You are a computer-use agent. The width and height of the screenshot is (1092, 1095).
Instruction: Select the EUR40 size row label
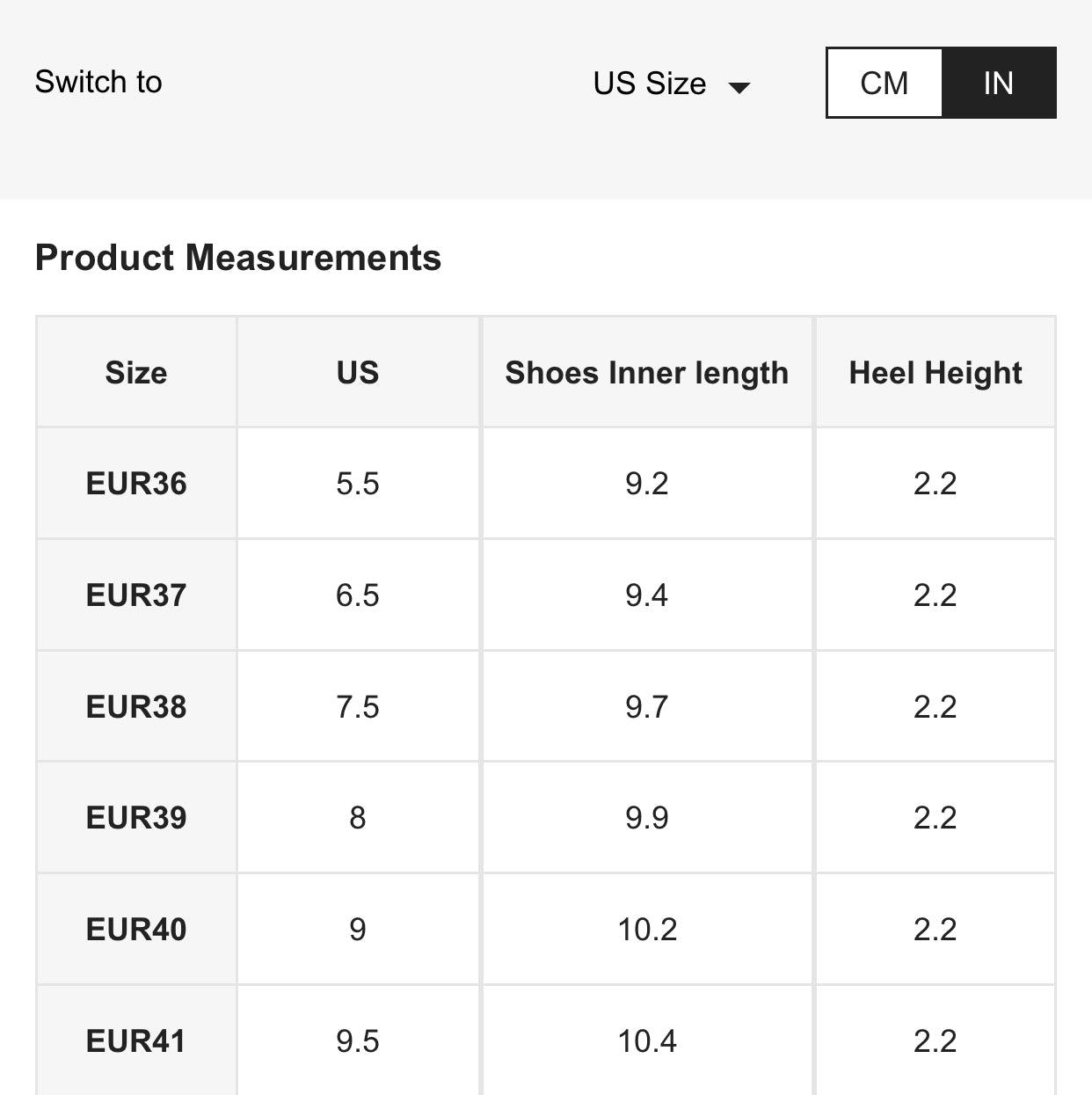click(136, 930)
